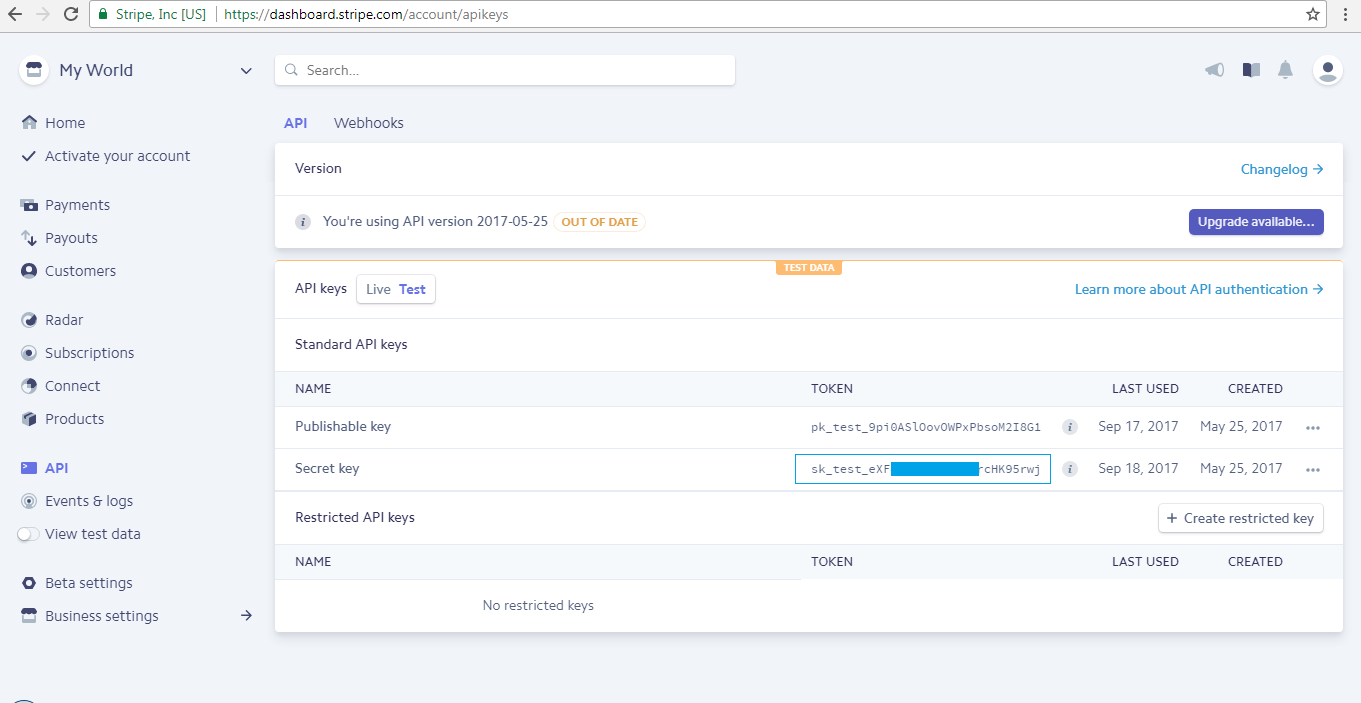Click the Home house icon
This screenshot has height=703, width=1361.
tap(29, 122)
